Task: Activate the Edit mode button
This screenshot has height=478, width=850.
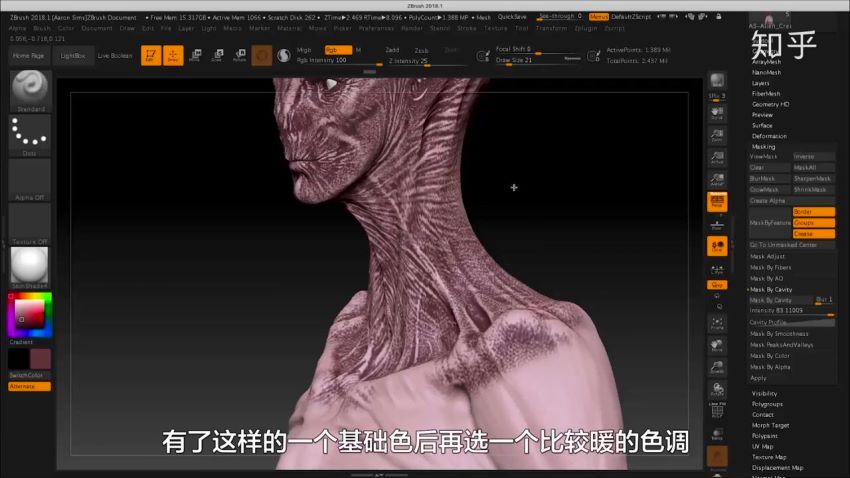Action: click(x=151, y=55)
